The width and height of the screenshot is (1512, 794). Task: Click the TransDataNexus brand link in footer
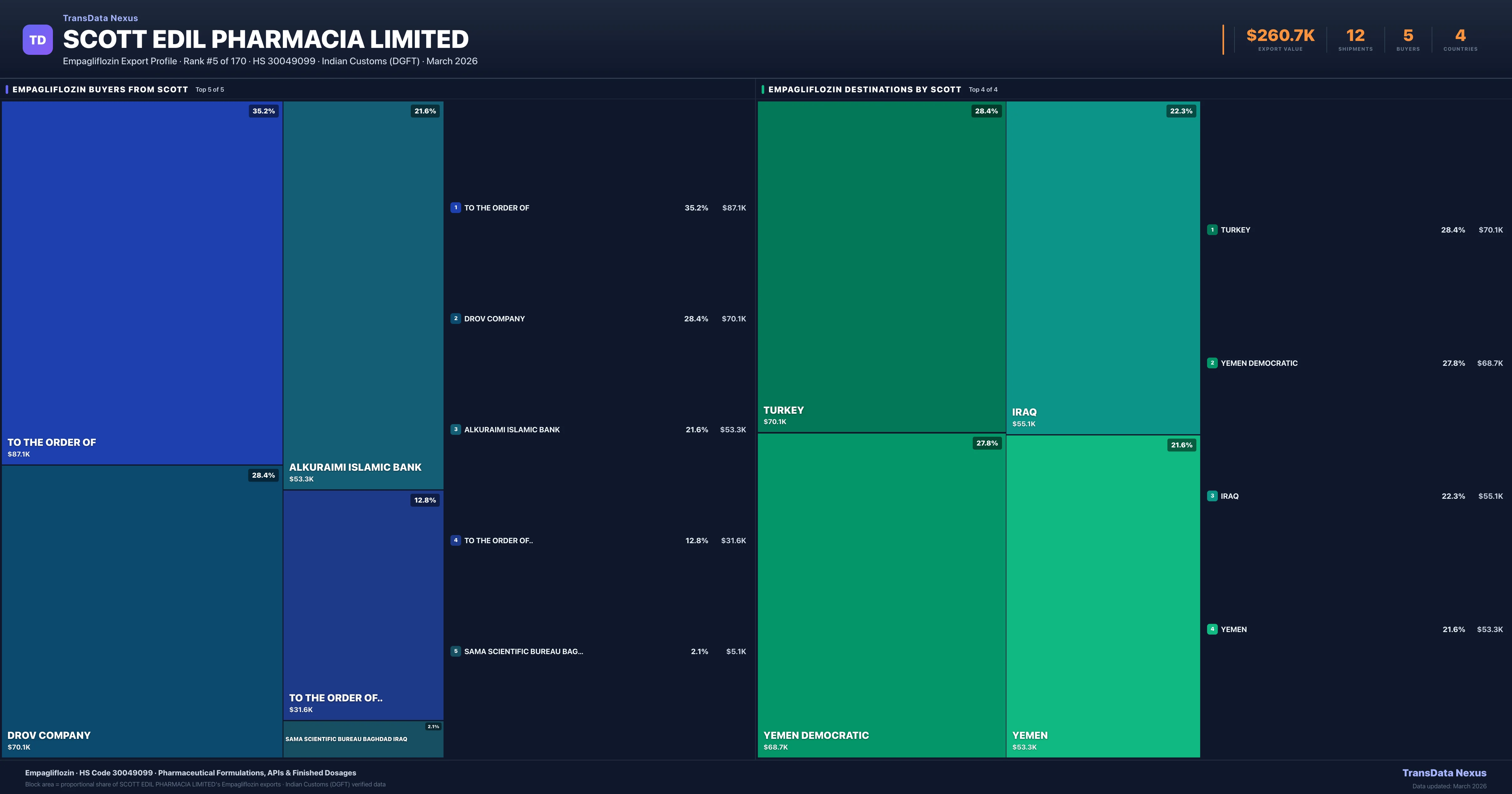coord(1444,773)
